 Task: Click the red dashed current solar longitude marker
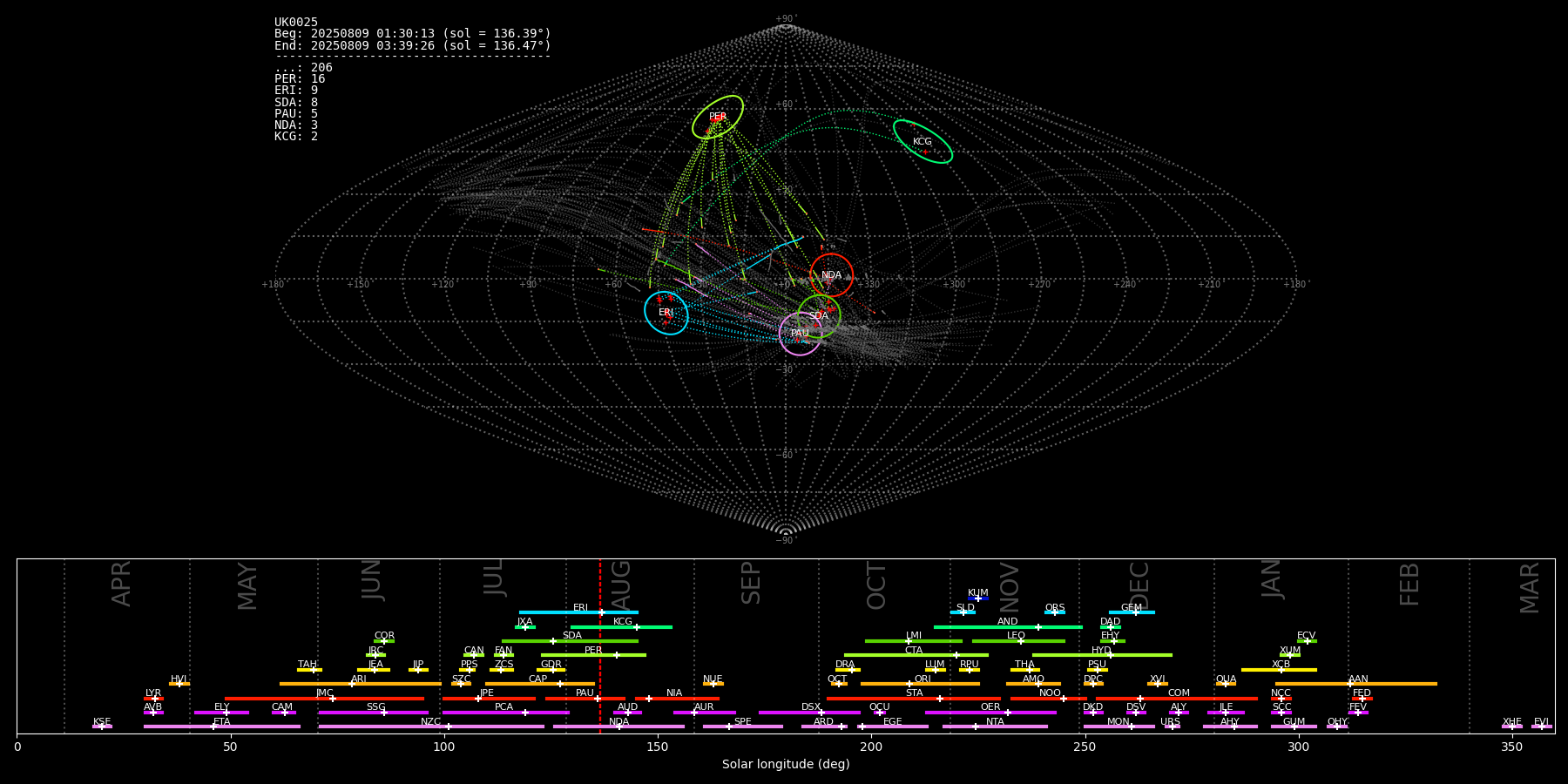(x=600, y=645)
